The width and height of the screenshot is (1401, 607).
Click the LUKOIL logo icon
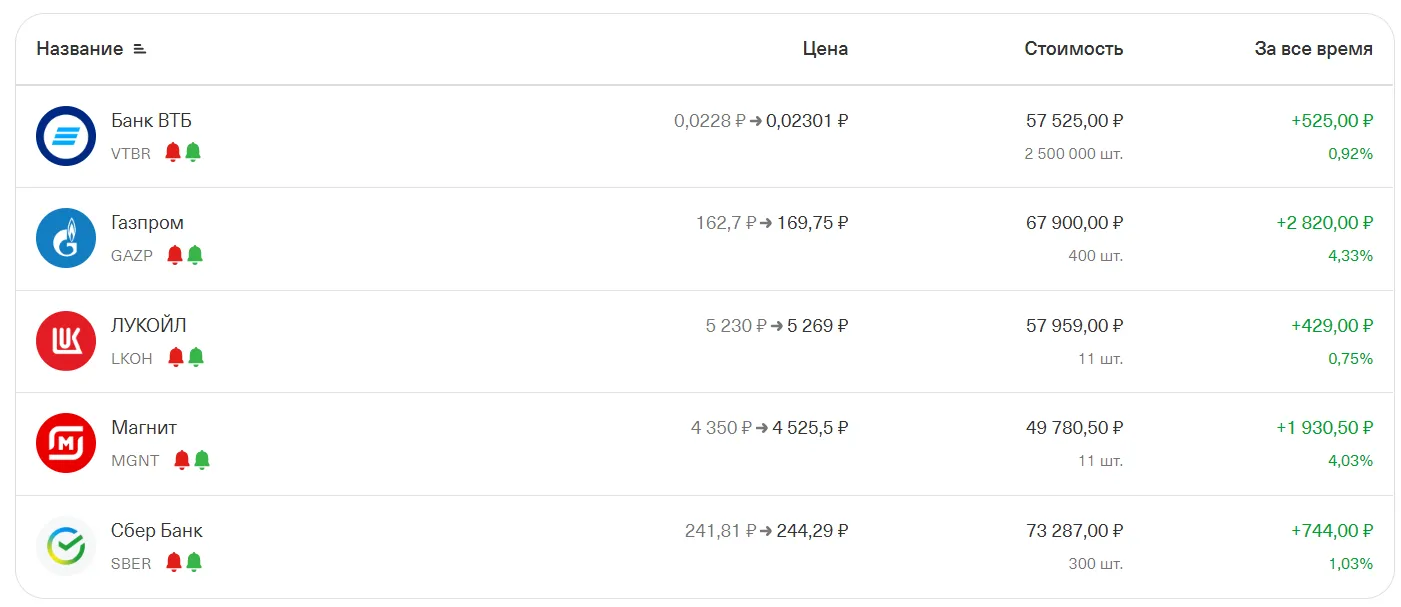66,341
